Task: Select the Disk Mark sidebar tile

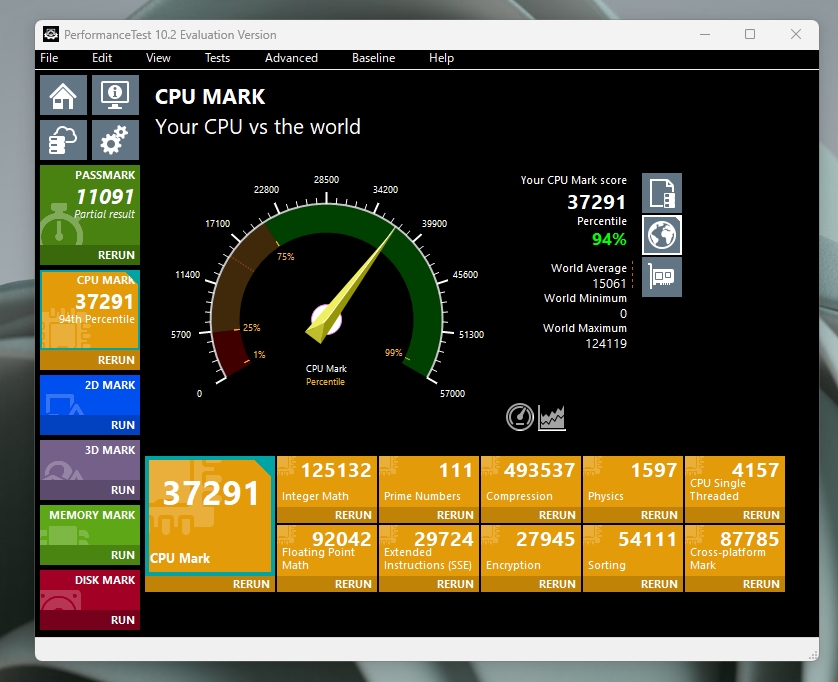Action: [x=90, y=590]
